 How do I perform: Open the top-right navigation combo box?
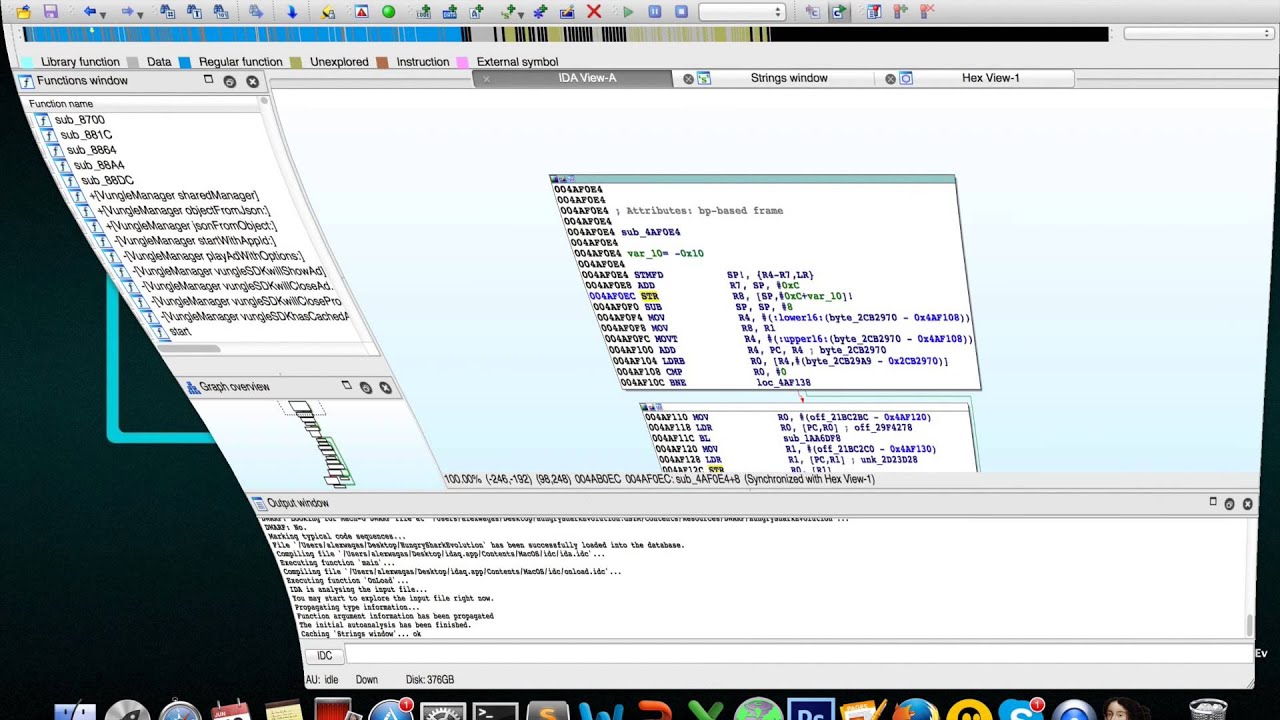(x=1198, y=34)
